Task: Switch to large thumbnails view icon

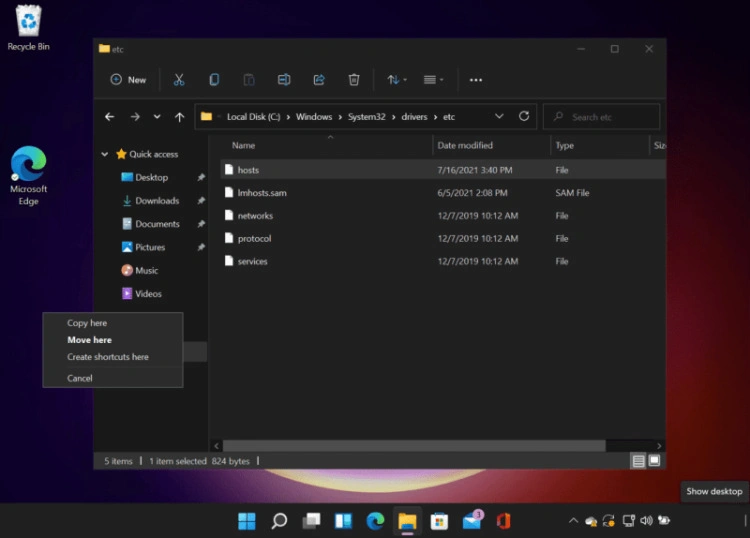Action: 654,461
